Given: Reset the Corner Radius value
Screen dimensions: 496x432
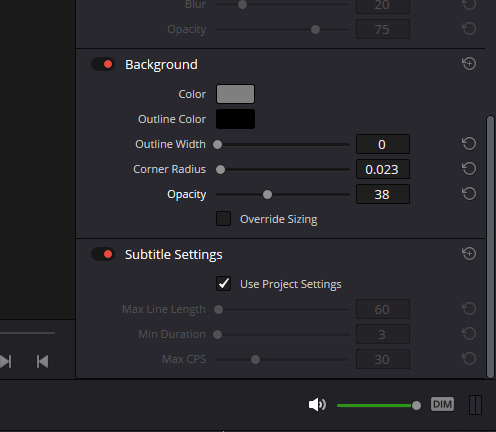Looking at the screenshot, I should tap(469, 169).
